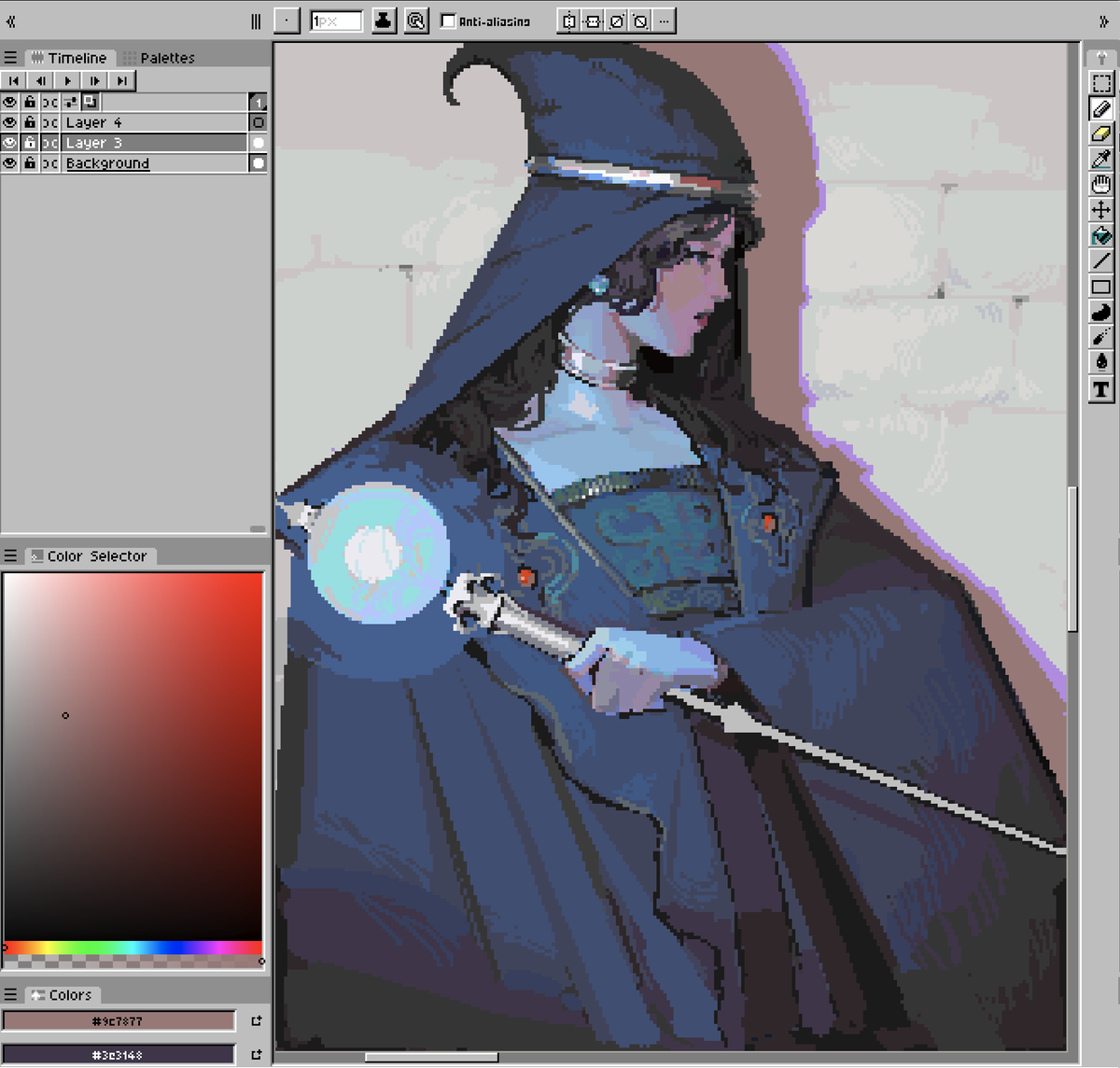Enable the Anti-aliasing checkbox
This screenshot has height=1068, width=1120.
click(448, 21)
